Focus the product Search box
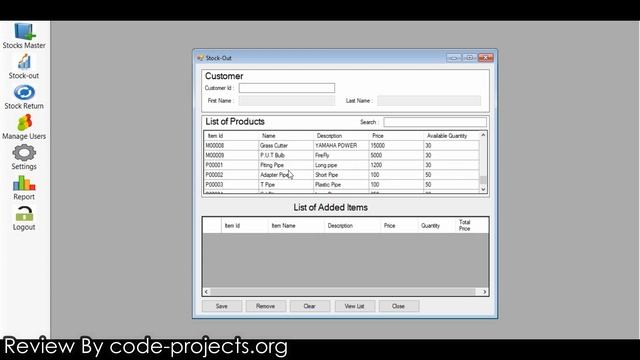This screenshot has width=640, height=360. [435, 122]
